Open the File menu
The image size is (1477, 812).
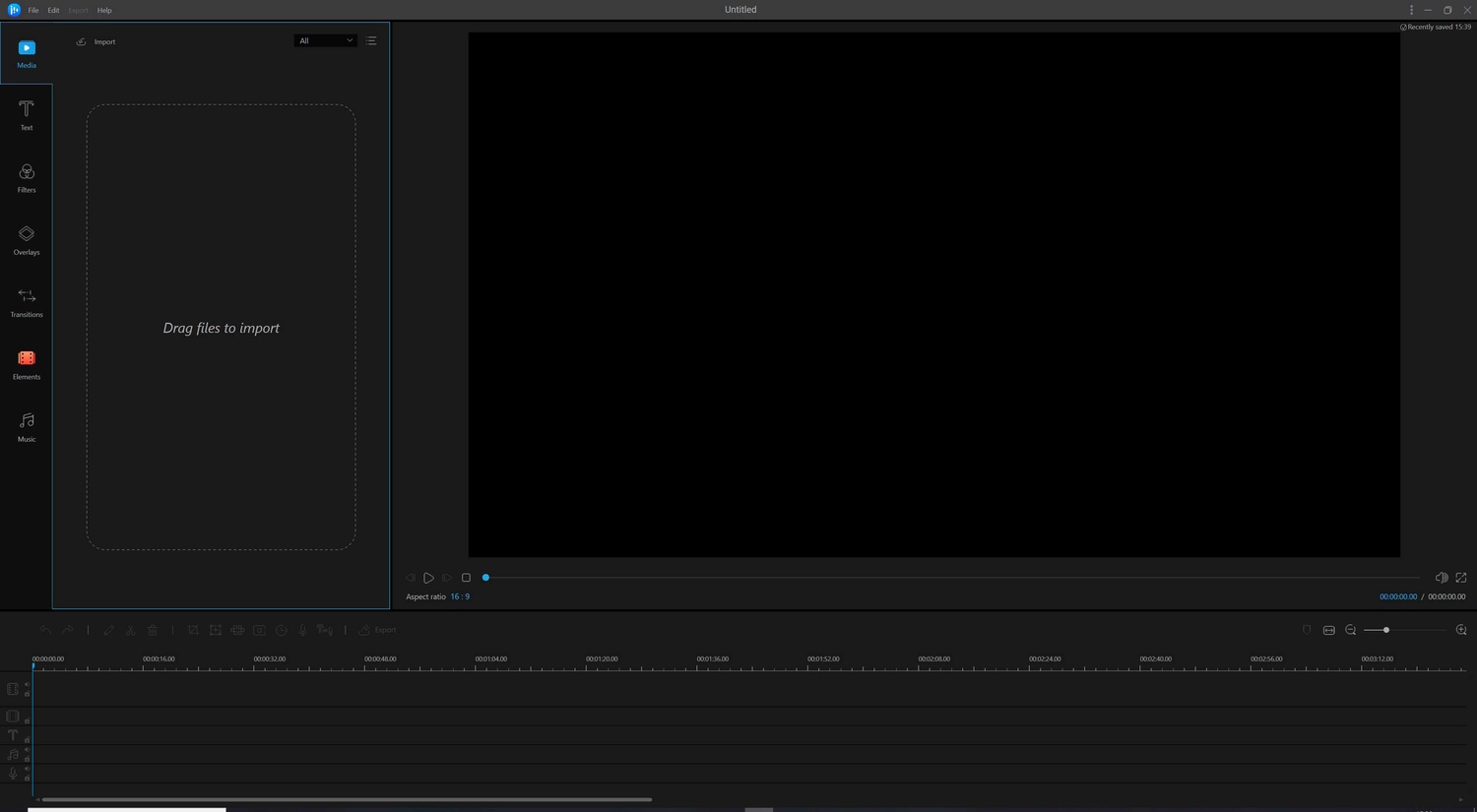click(x=33, y=10)
